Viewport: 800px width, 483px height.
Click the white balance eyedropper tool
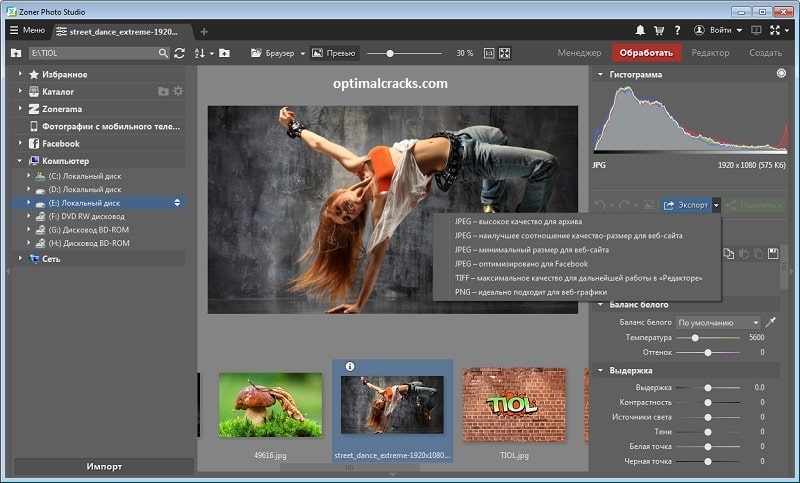pos(771,322)
